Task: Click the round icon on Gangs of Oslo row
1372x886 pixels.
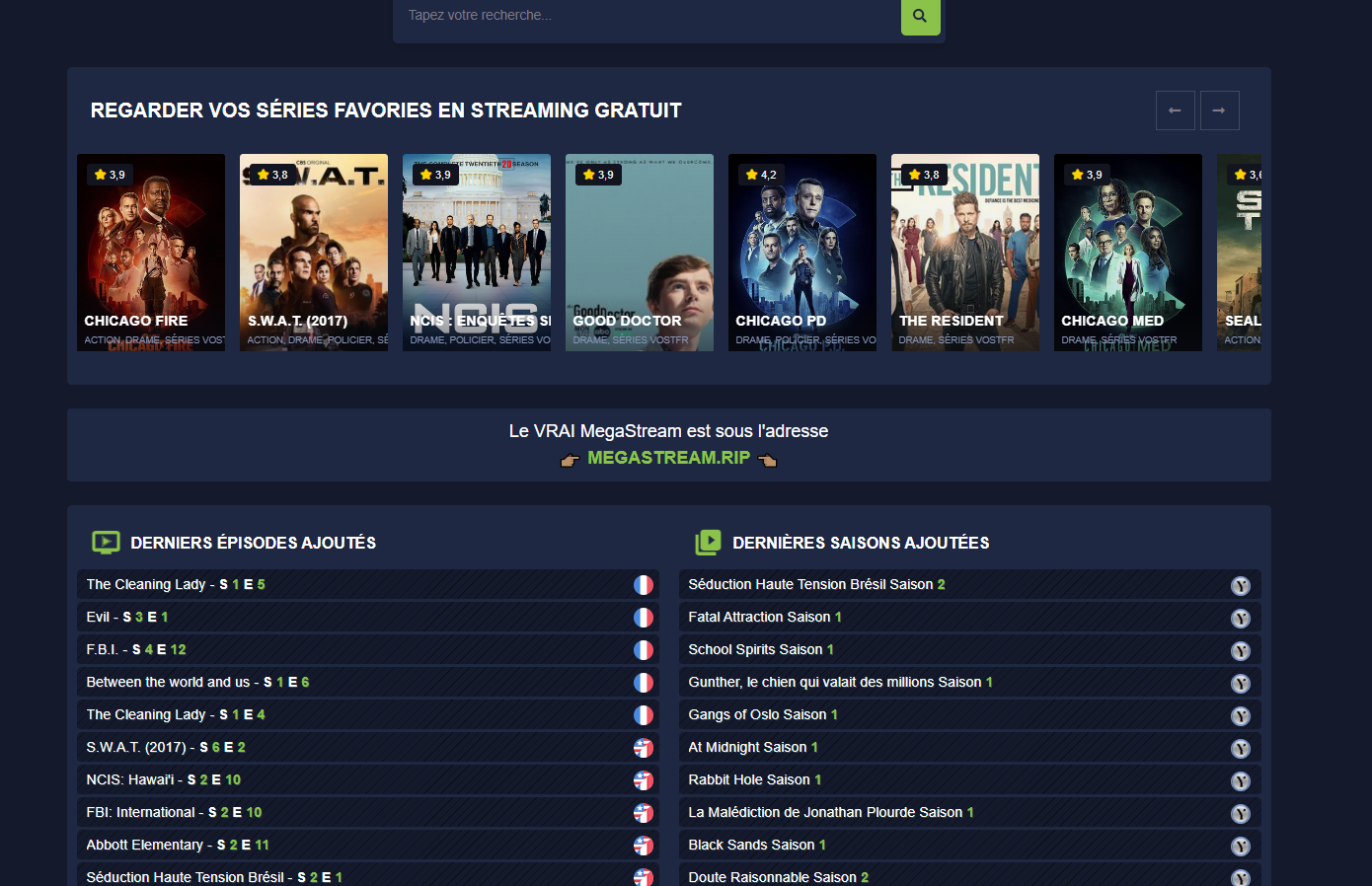Action: click(1241, 716)
